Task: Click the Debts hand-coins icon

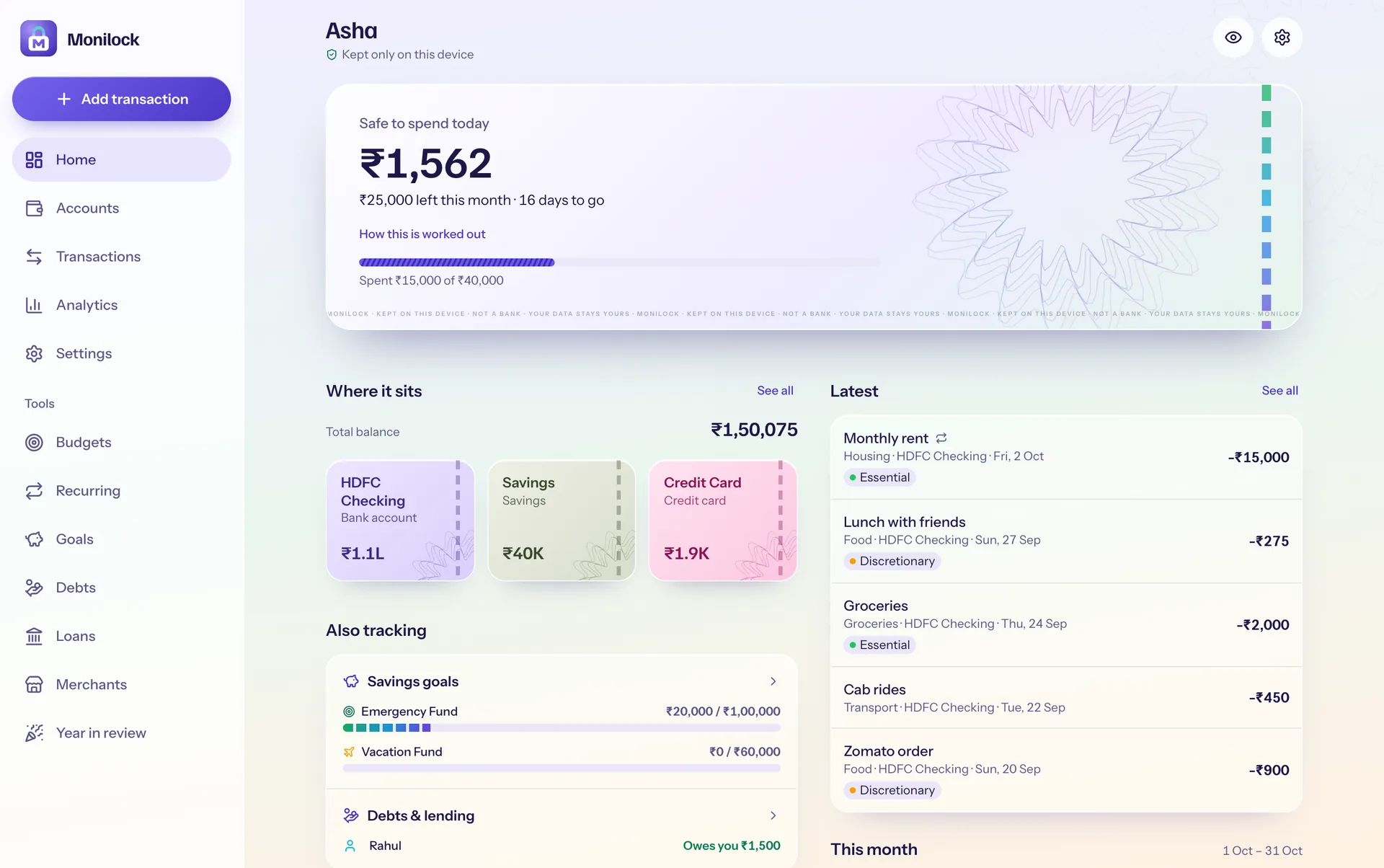Action: point(34,588)
